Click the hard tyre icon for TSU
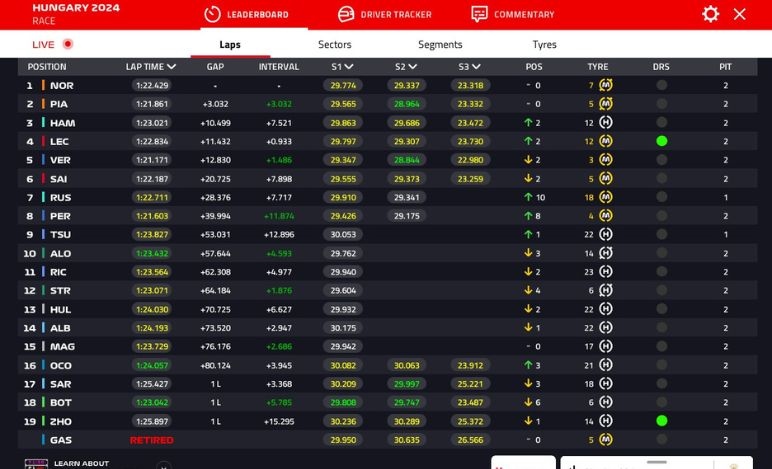The width and height of the screenshot is (772, 469). [605, 235]
